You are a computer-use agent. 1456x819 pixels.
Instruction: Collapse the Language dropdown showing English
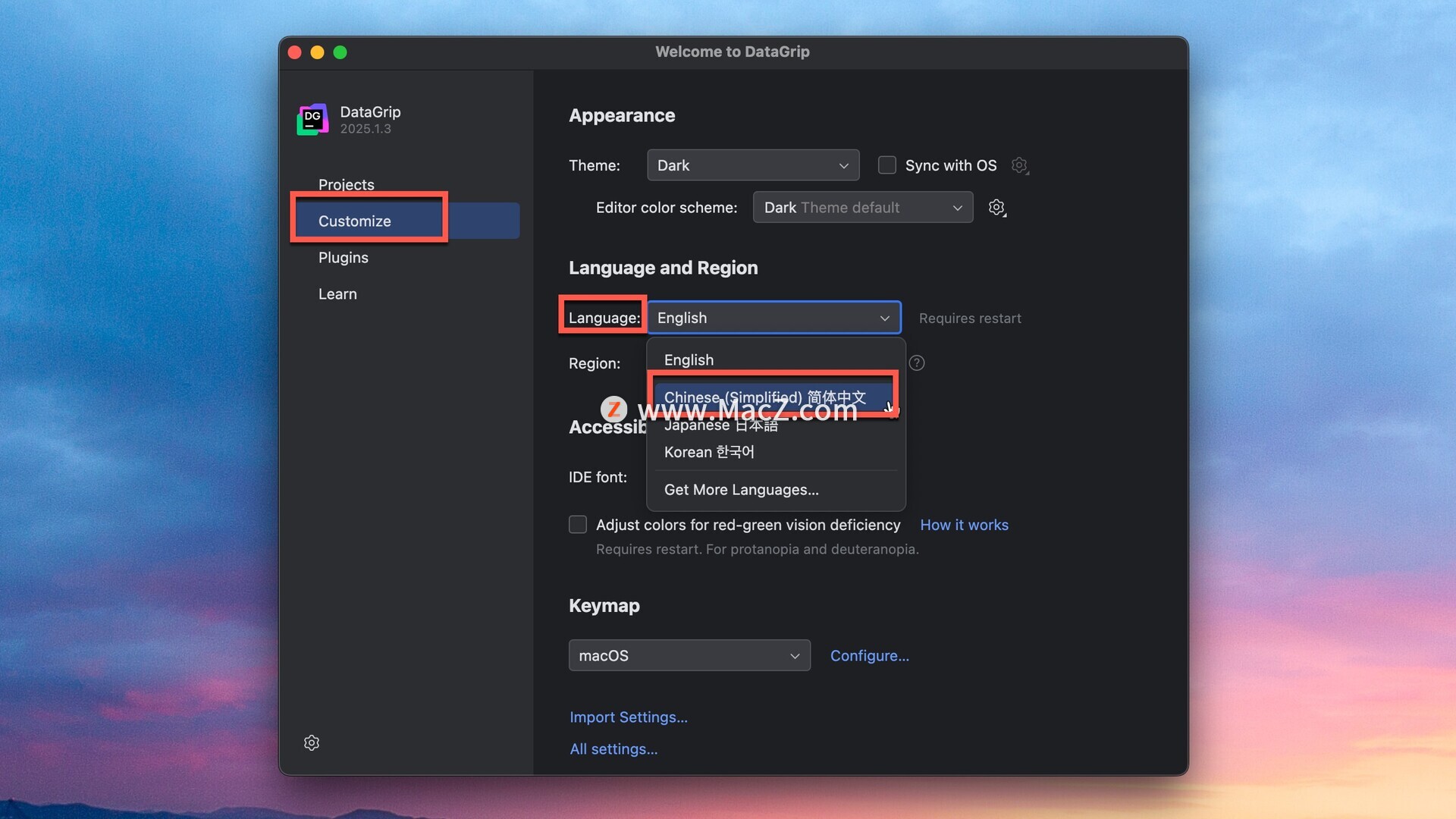(774, 318)
